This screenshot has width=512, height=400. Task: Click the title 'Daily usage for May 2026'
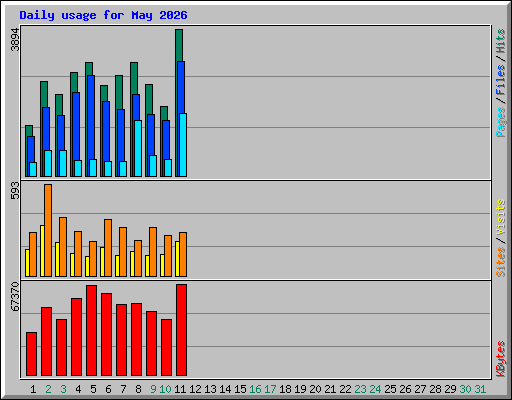(103, 15)
